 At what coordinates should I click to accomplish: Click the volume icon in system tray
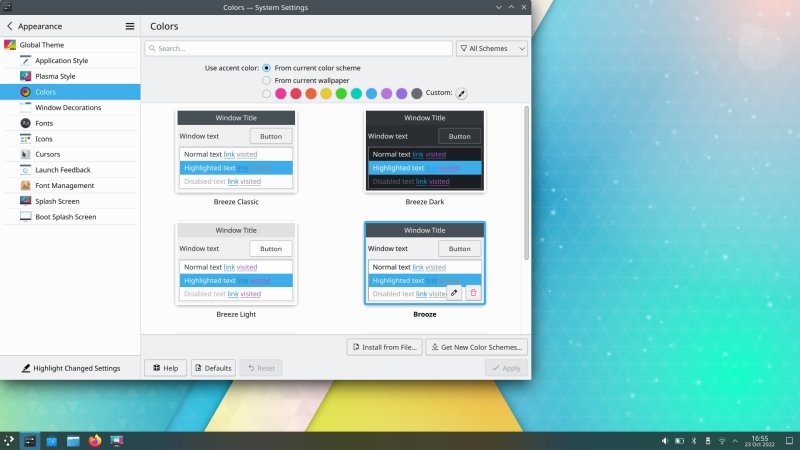pos(665,440)
